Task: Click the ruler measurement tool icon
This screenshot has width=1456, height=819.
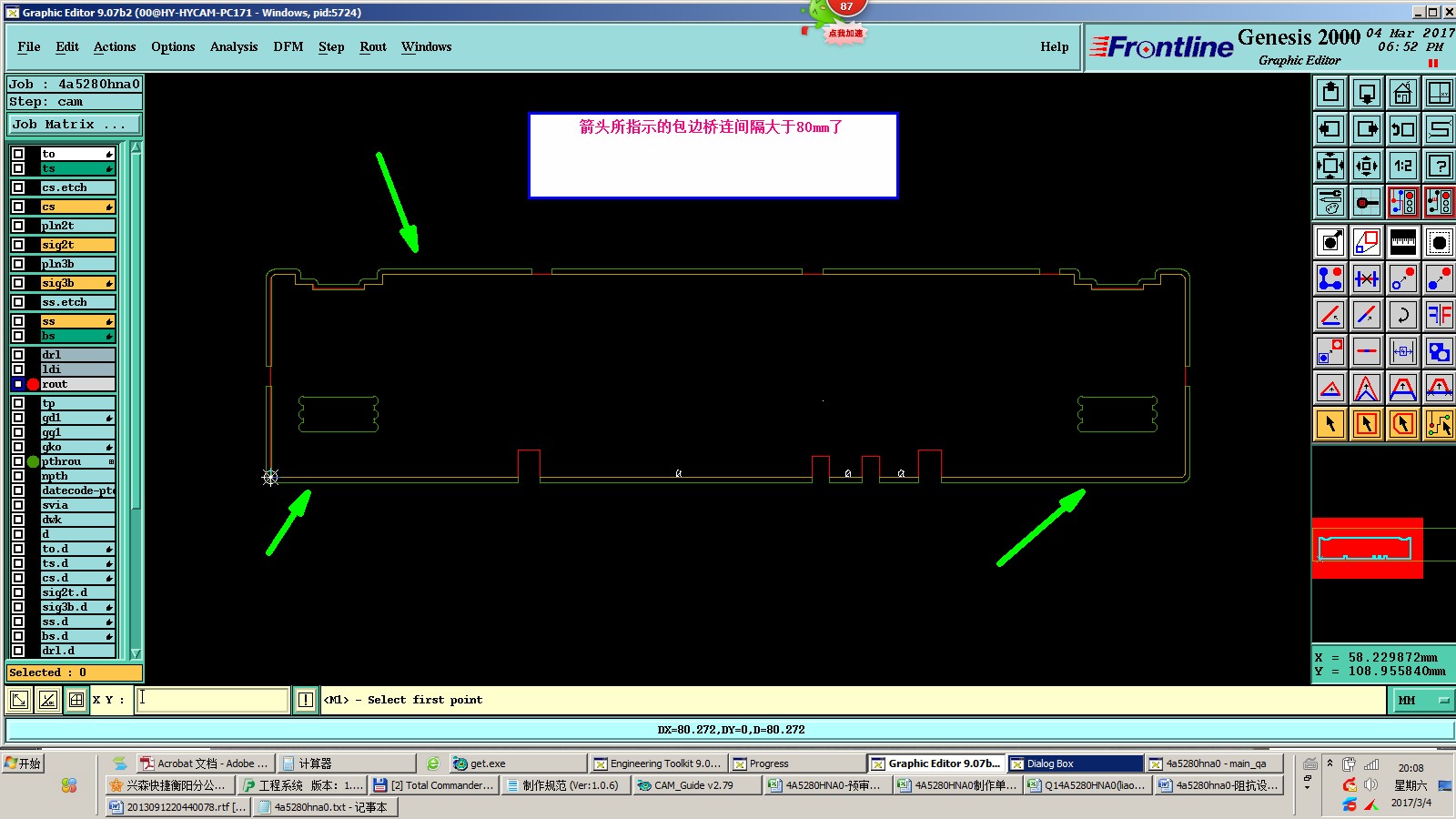Action: [1403, 242]
